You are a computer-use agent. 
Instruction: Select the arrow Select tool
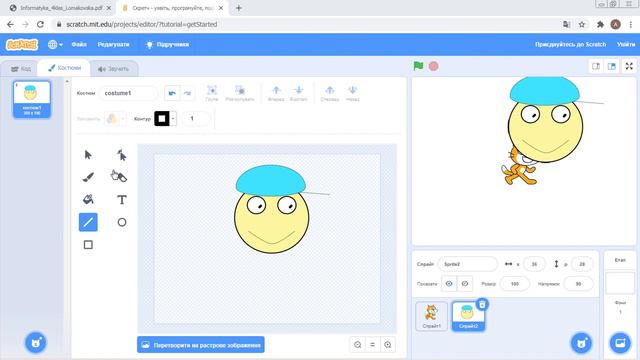pyautogui.click(x=88, y=155)
